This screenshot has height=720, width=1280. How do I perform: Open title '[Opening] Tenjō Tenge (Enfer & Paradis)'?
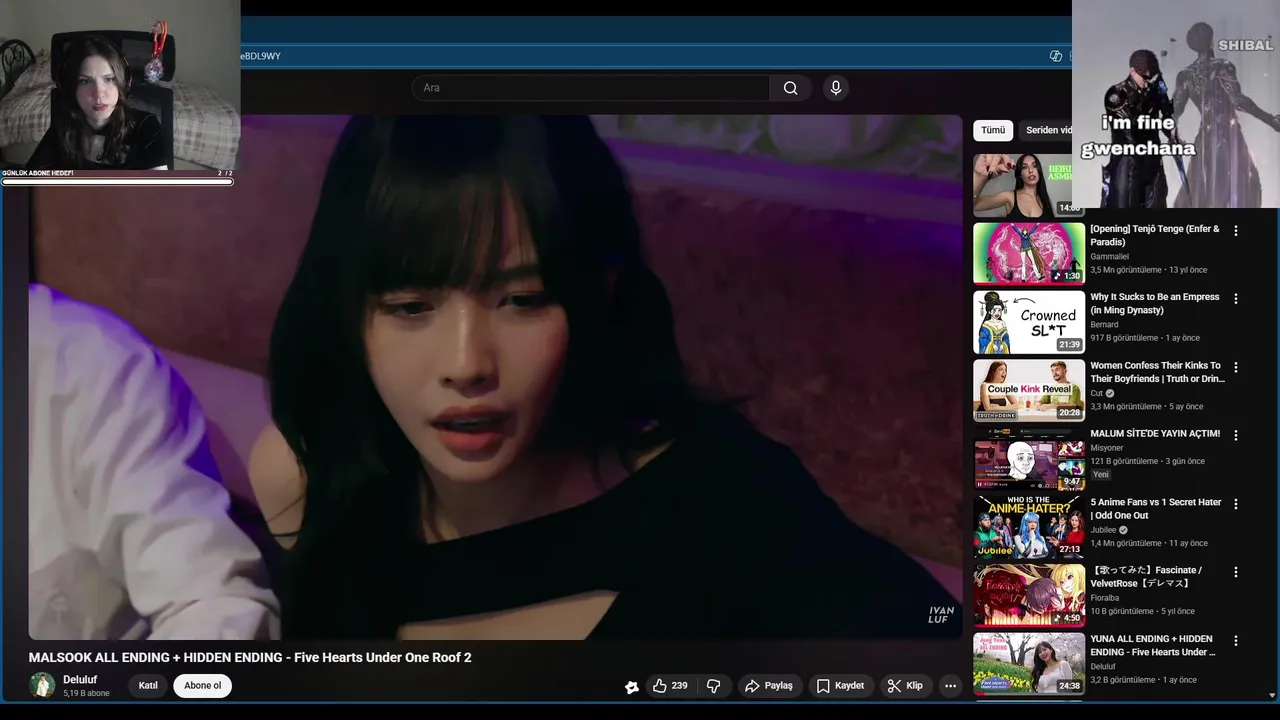[x=1155, y=235]
